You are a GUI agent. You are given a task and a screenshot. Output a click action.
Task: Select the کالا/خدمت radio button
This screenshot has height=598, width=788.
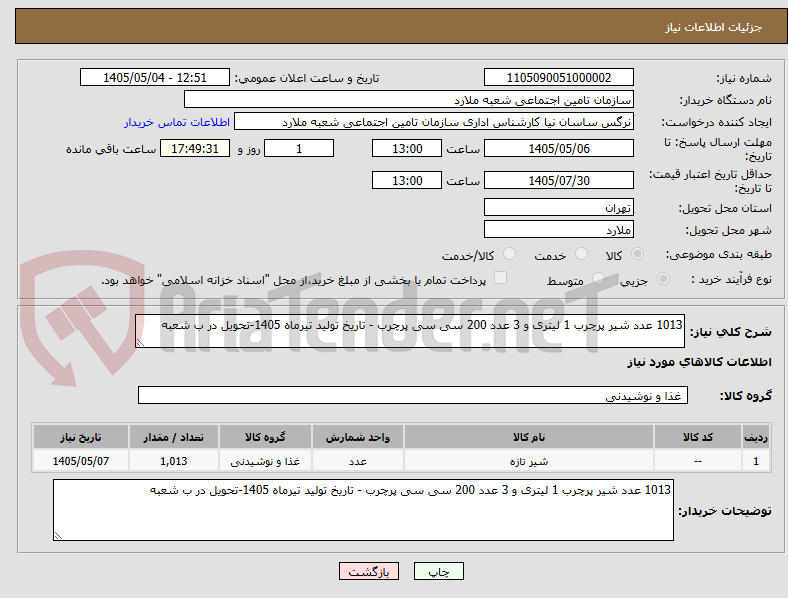(510, 254)
